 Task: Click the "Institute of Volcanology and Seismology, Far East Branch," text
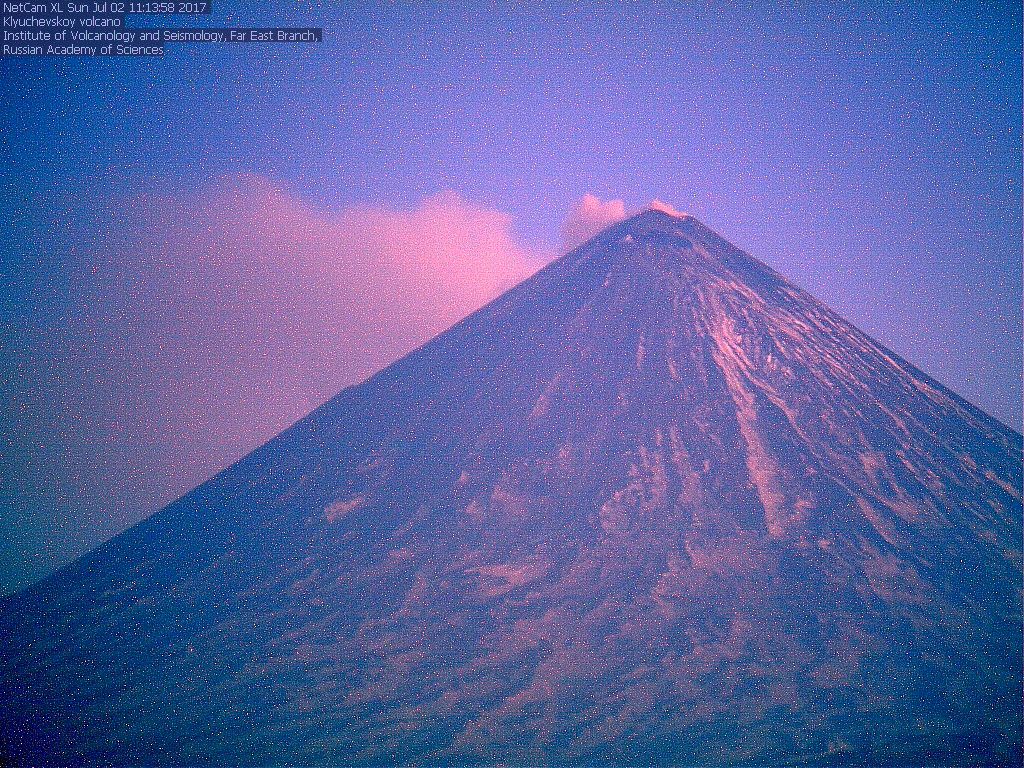(x=161, y=36)
